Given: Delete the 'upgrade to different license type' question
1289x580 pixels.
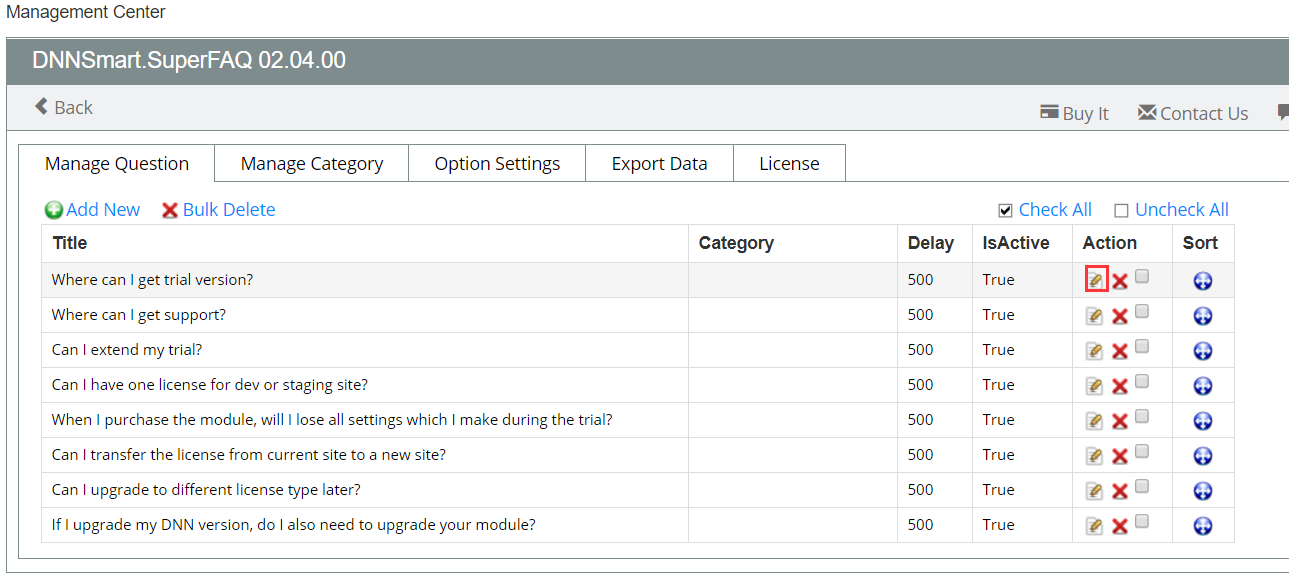Looking at the screenshot, I should point(1120,491).
